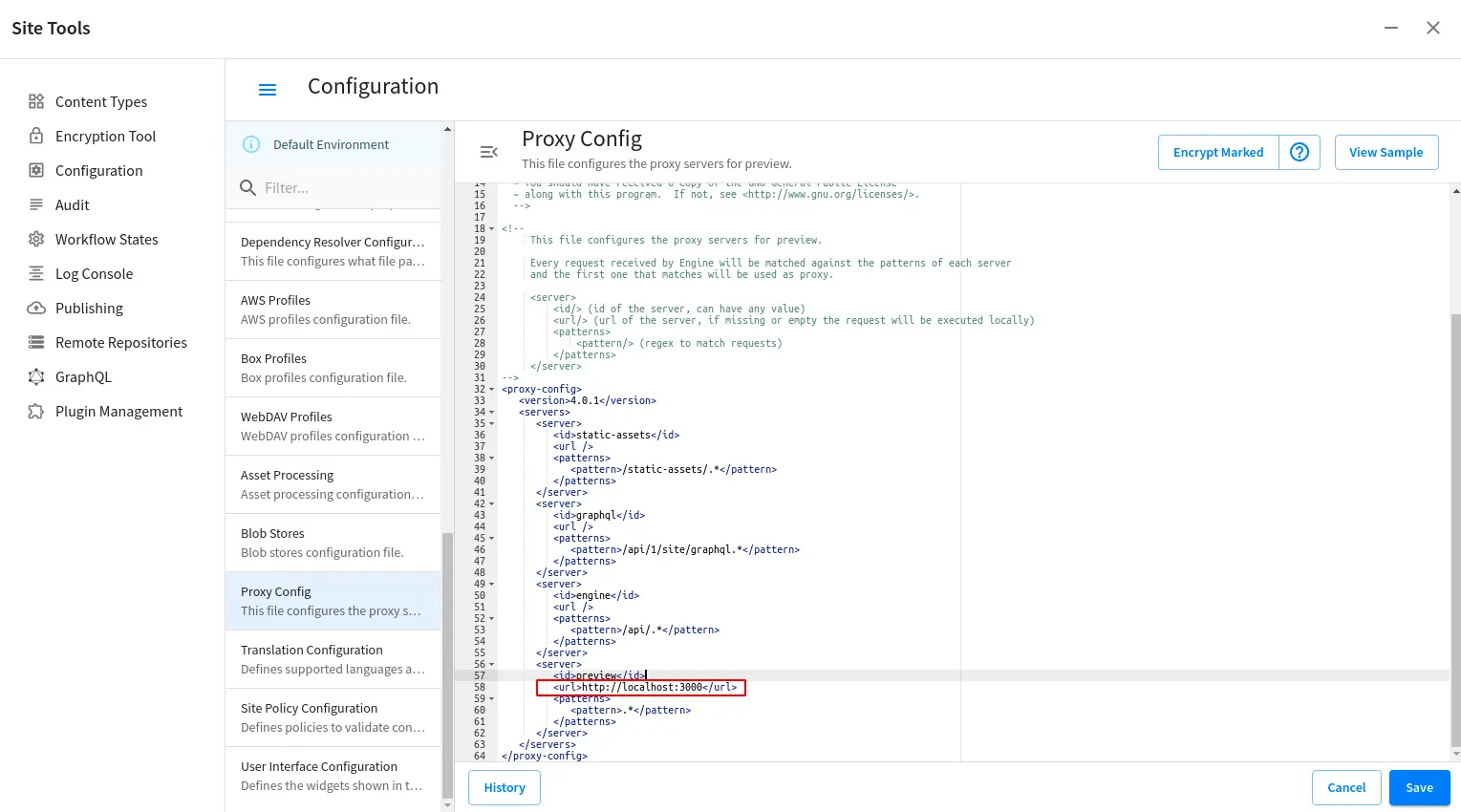
Task: Open Log Console from the sidebar
Action: 94,273
